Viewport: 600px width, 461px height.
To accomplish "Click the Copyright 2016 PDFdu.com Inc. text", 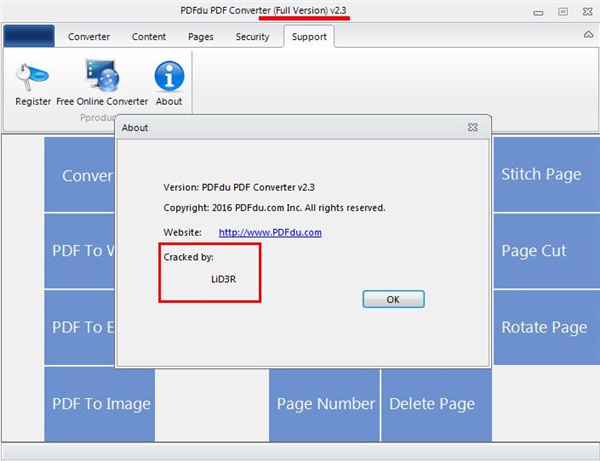I will click(274, 208).
